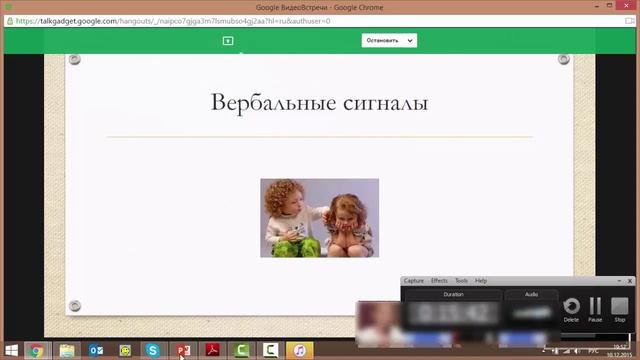Click the icon at right end of address bar
Image resolution: width=640 pixels, height=360 pixels.
(x=629, y=21)
